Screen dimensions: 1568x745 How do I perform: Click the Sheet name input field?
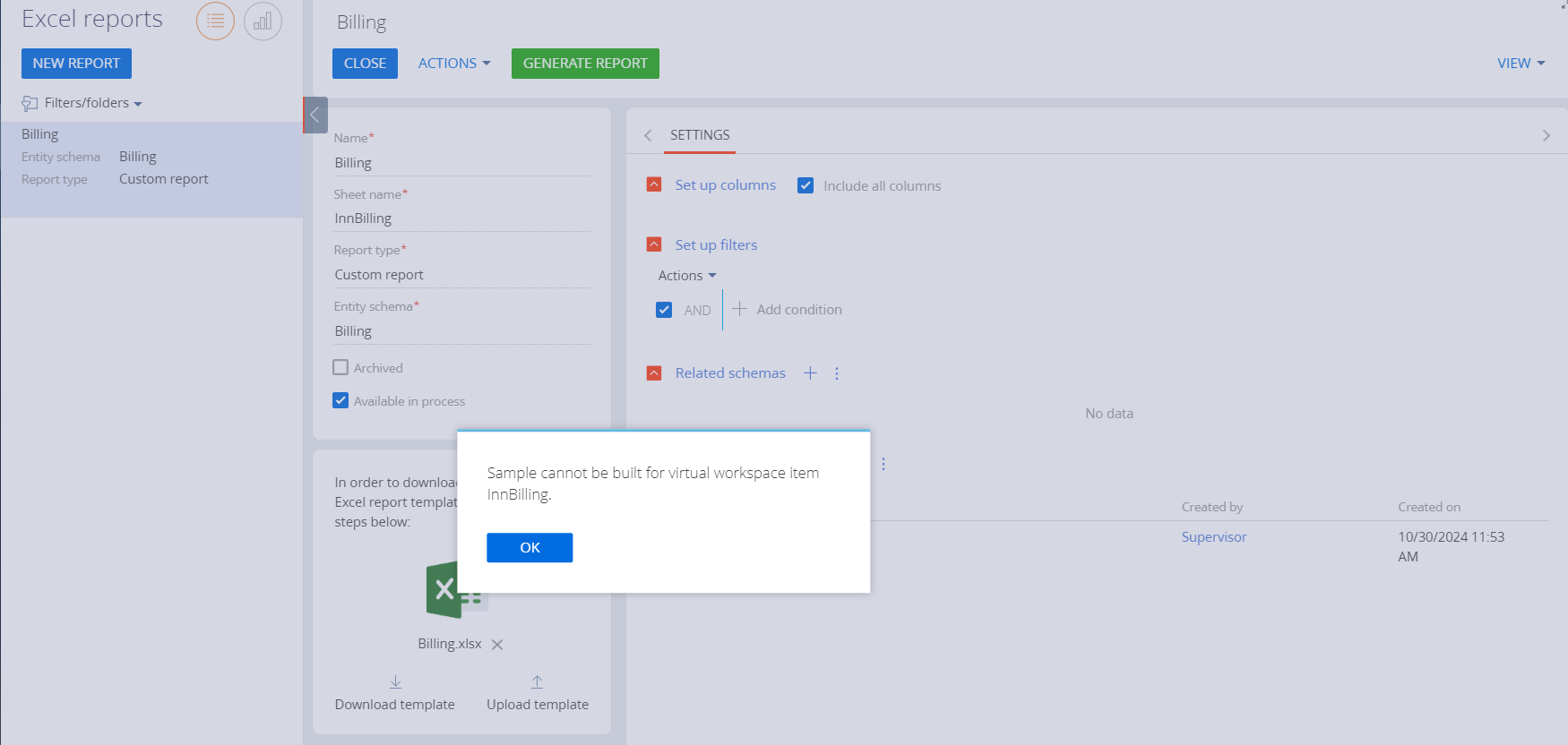pyautogui.click(x=461, y=218)
